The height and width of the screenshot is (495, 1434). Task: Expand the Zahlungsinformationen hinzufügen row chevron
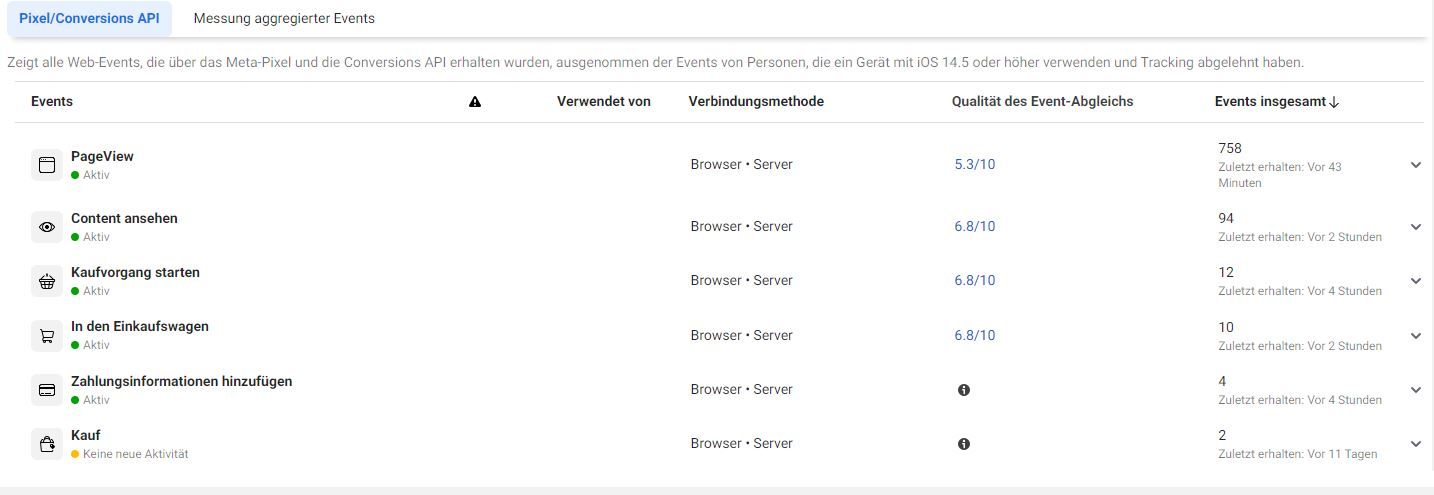click(x=1416, y=390)
